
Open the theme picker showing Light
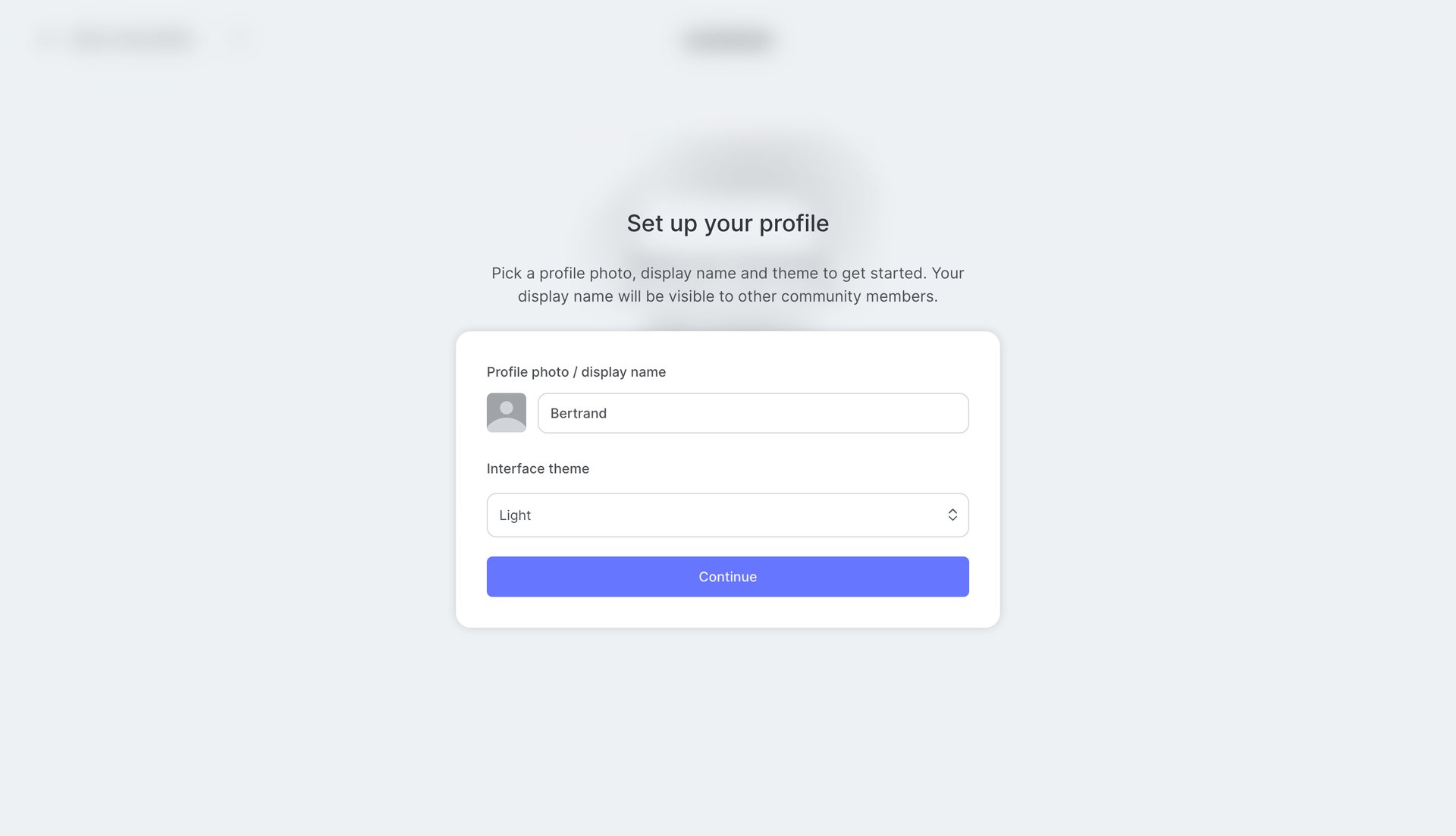727,515
